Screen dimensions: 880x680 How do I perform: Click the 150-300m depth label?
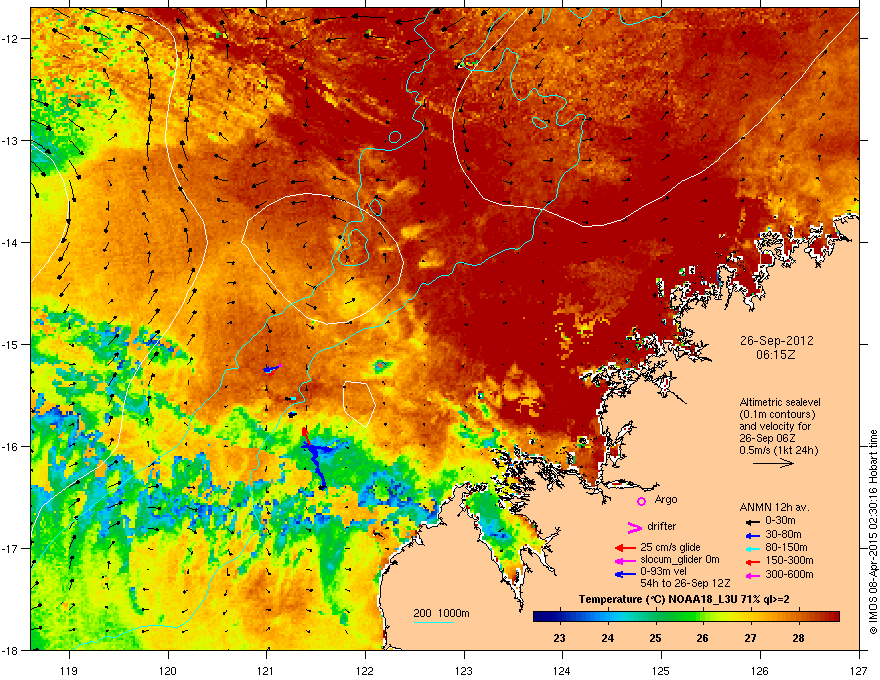(789, 560)
